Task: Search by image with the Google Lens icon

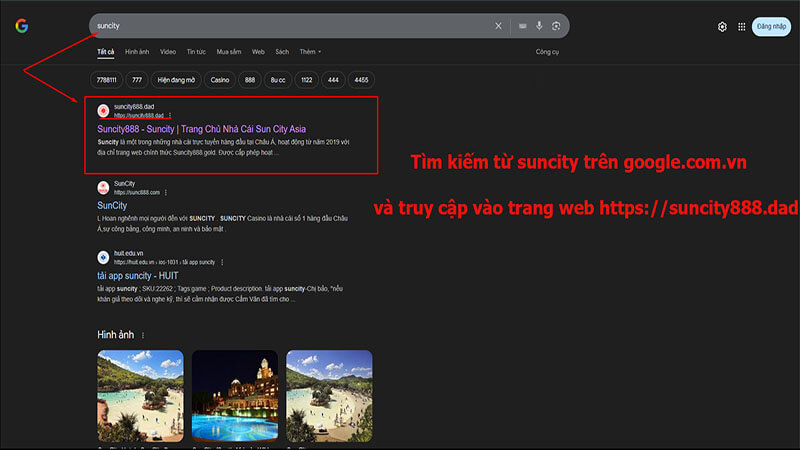Action: (557, 26)
